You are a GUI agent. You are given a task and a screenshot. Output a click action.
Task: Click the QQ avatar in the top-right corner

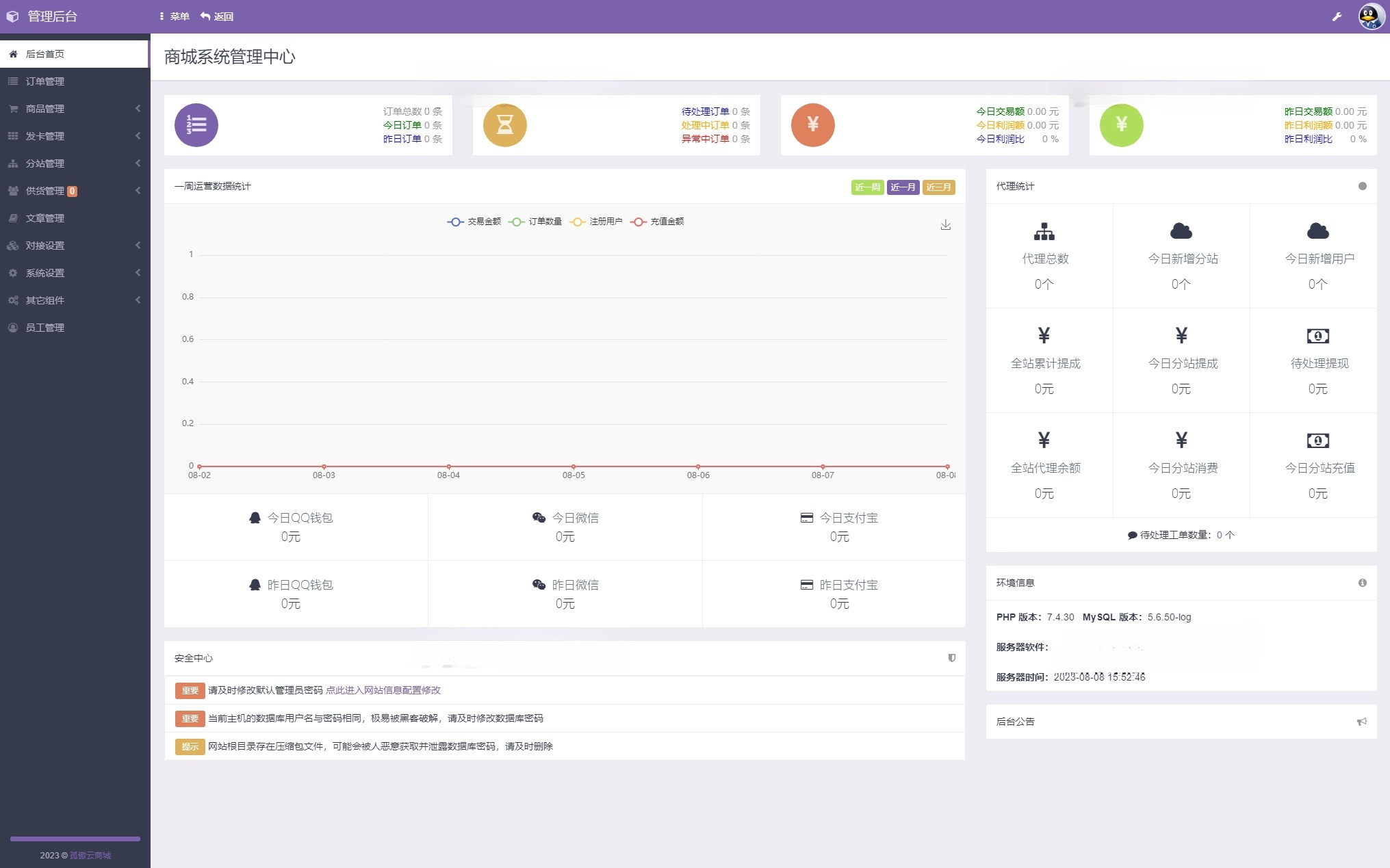1370,16
